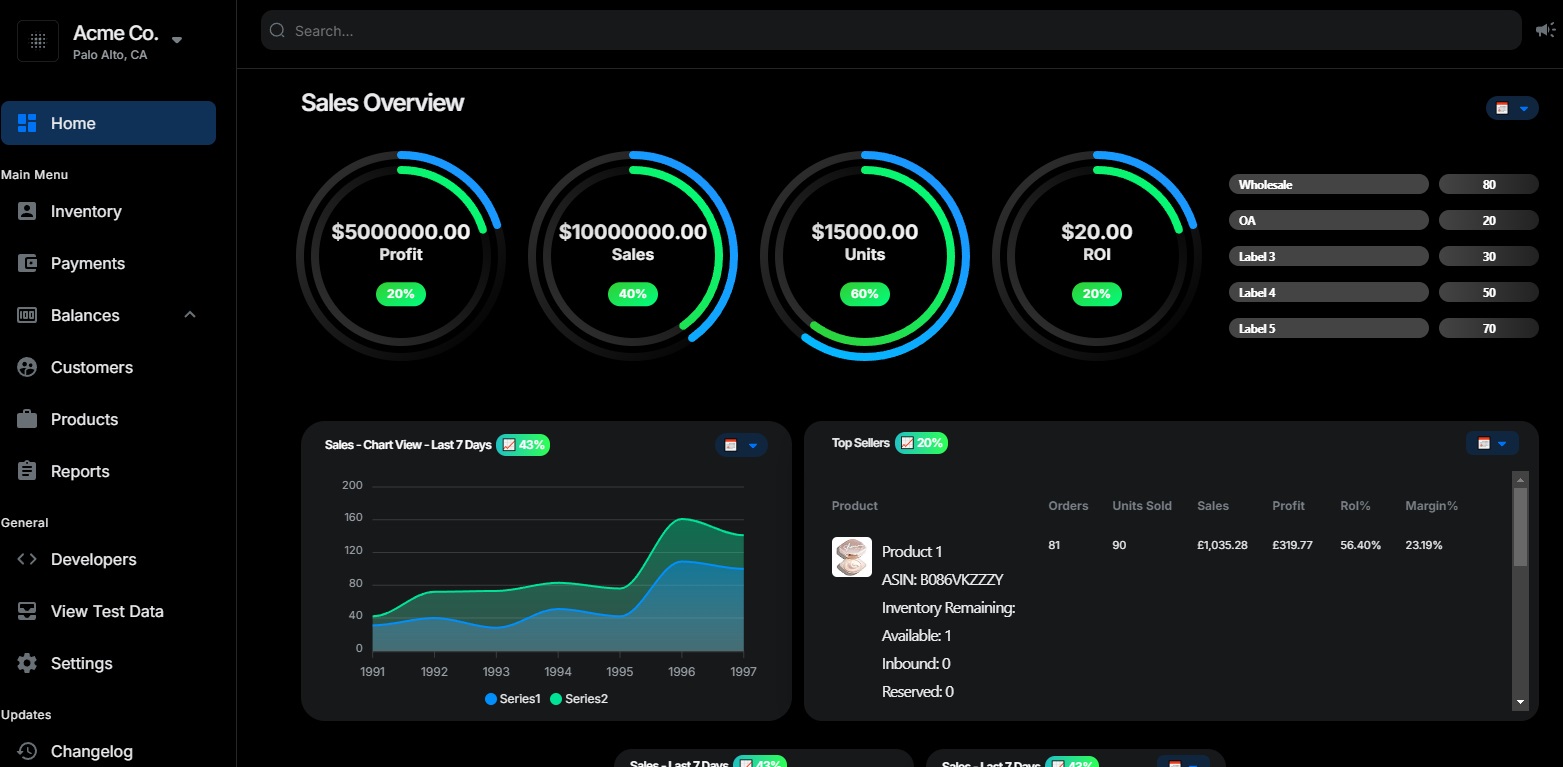1563x767 pixels.
Task: Click the Changelog history icon
Action: pos(27,751)
